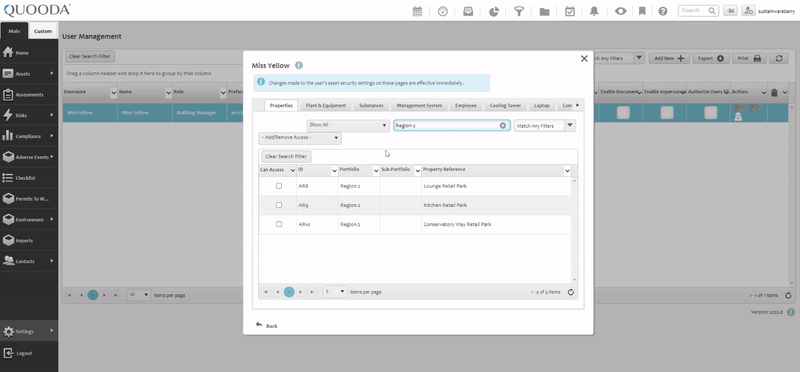Open the Show All dropdown in dialog
This screenshot has height=372, width=800.
[348, 126]
